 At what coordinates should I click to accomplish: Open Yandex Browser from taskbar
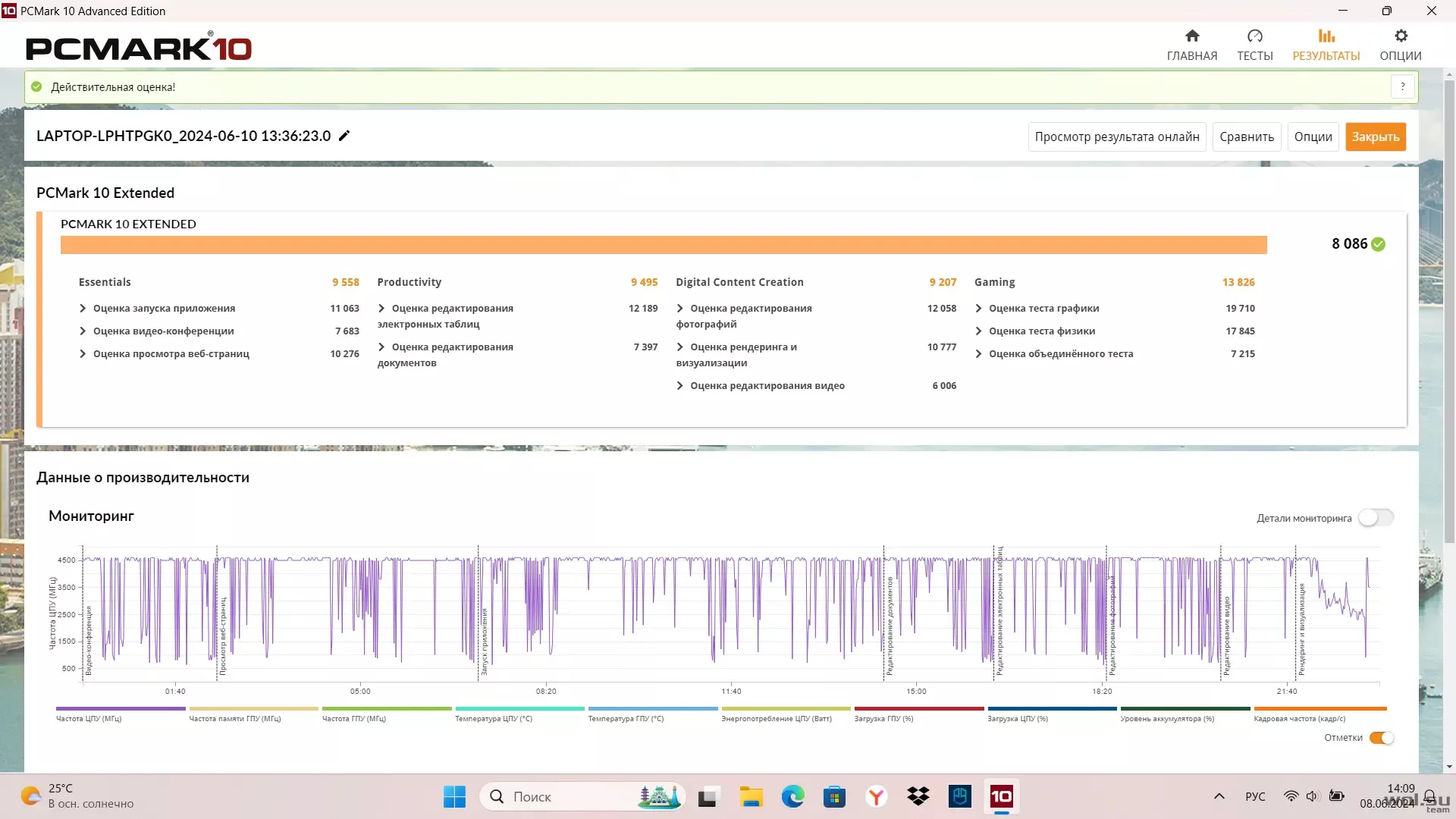[x=876, y=796]
